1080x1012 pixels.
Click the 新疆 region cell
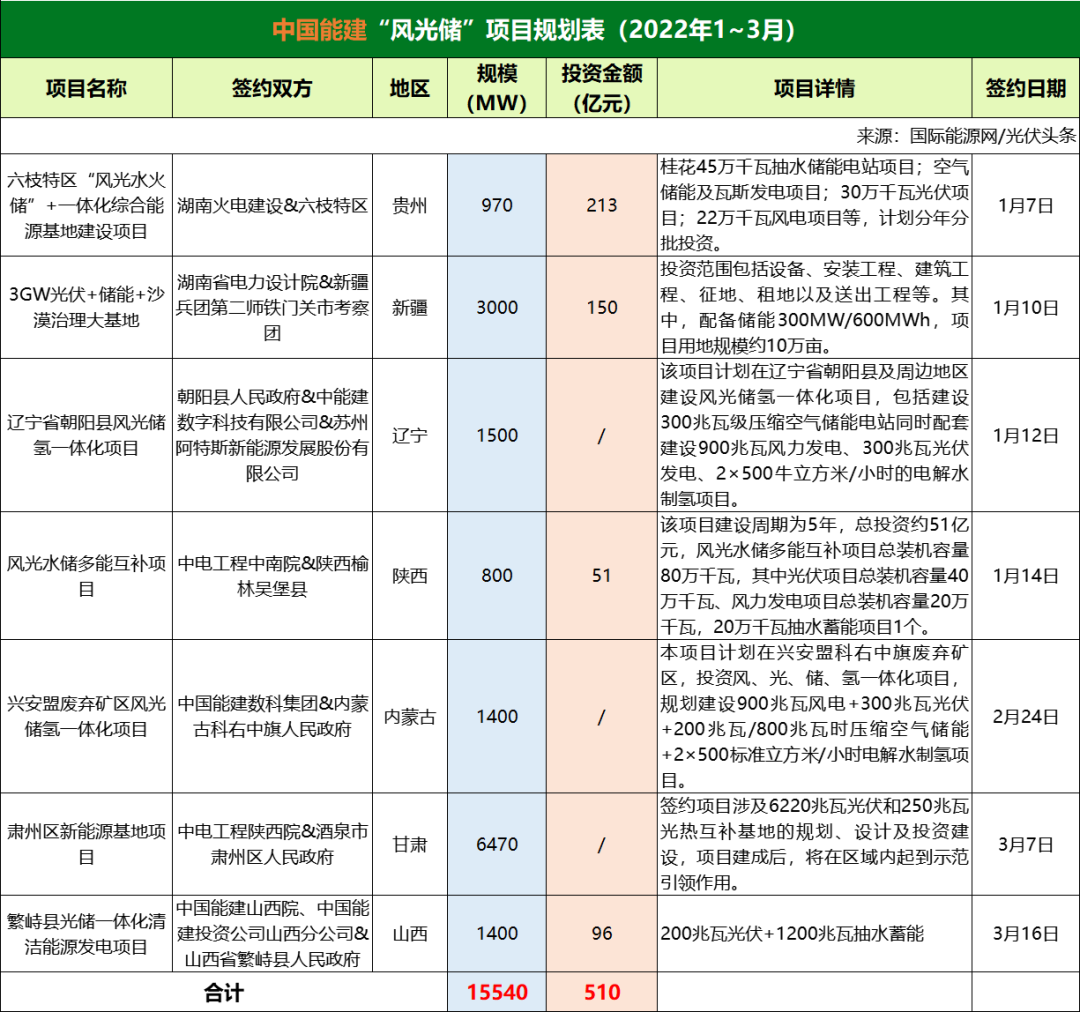[409, 307]
